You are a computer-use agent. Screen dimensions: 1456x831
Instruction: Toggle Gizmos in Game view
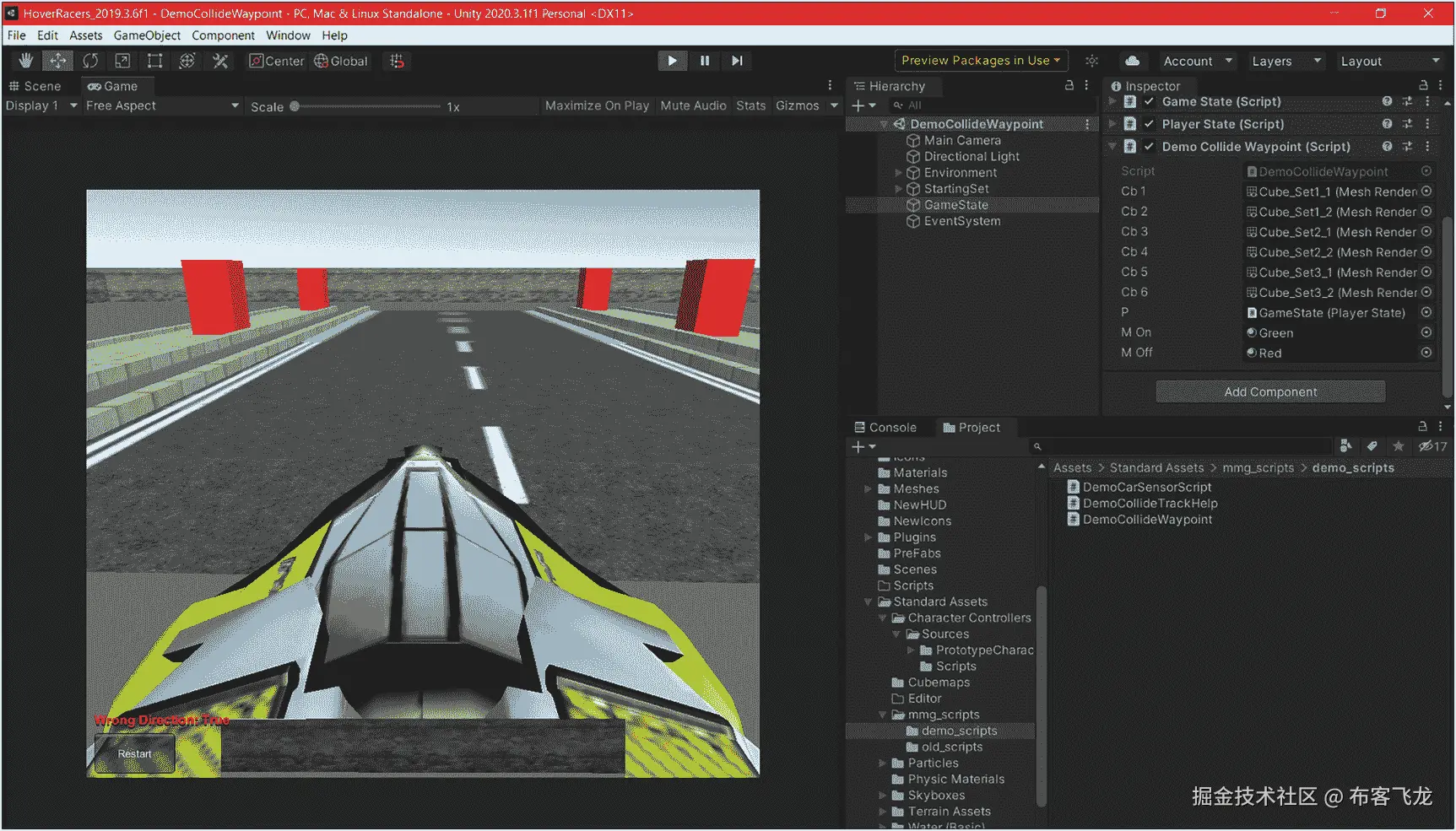coord(798,106)
